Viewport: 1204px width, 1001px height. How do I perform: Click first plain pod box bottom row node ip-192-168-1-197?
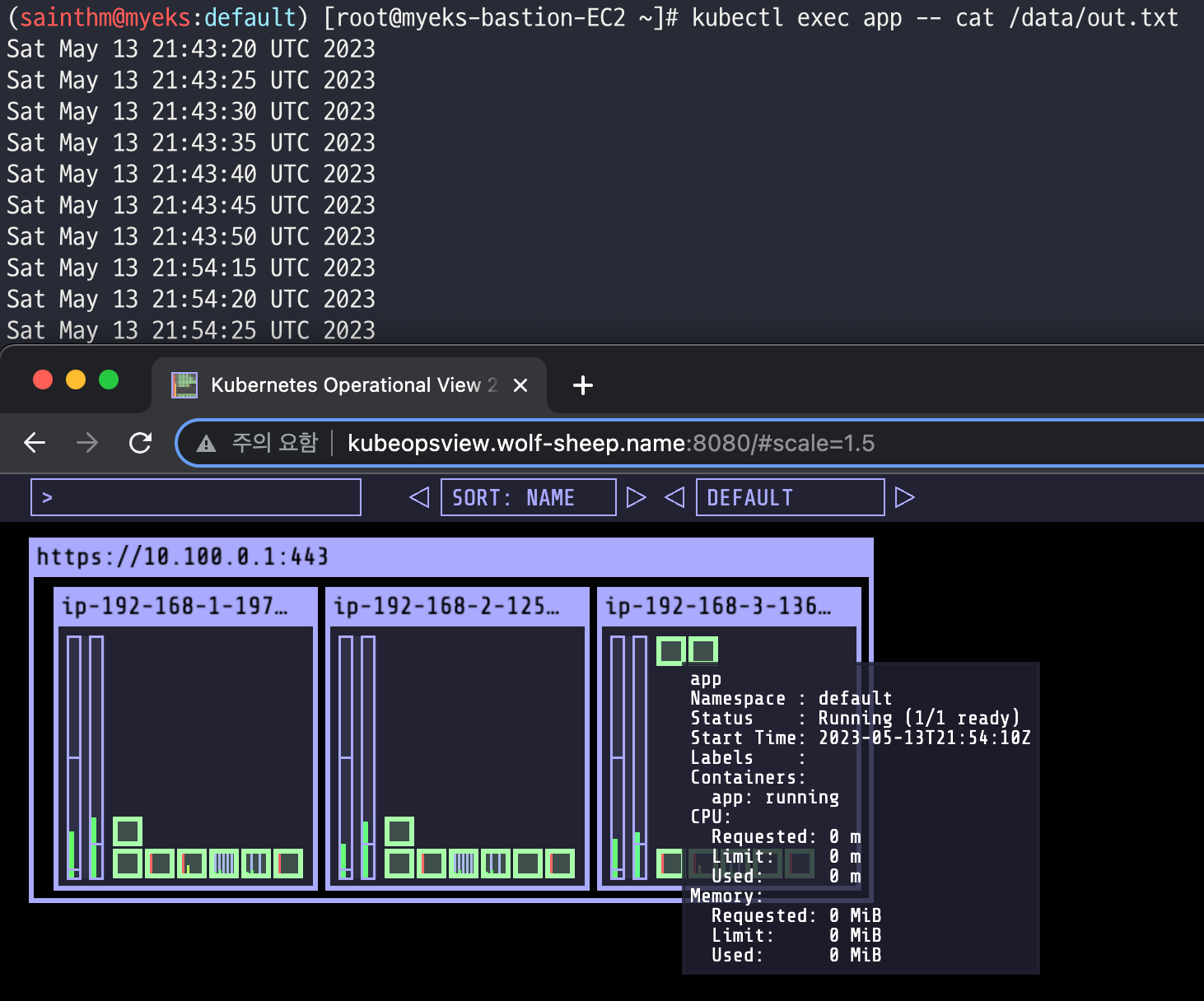[128, 864]
